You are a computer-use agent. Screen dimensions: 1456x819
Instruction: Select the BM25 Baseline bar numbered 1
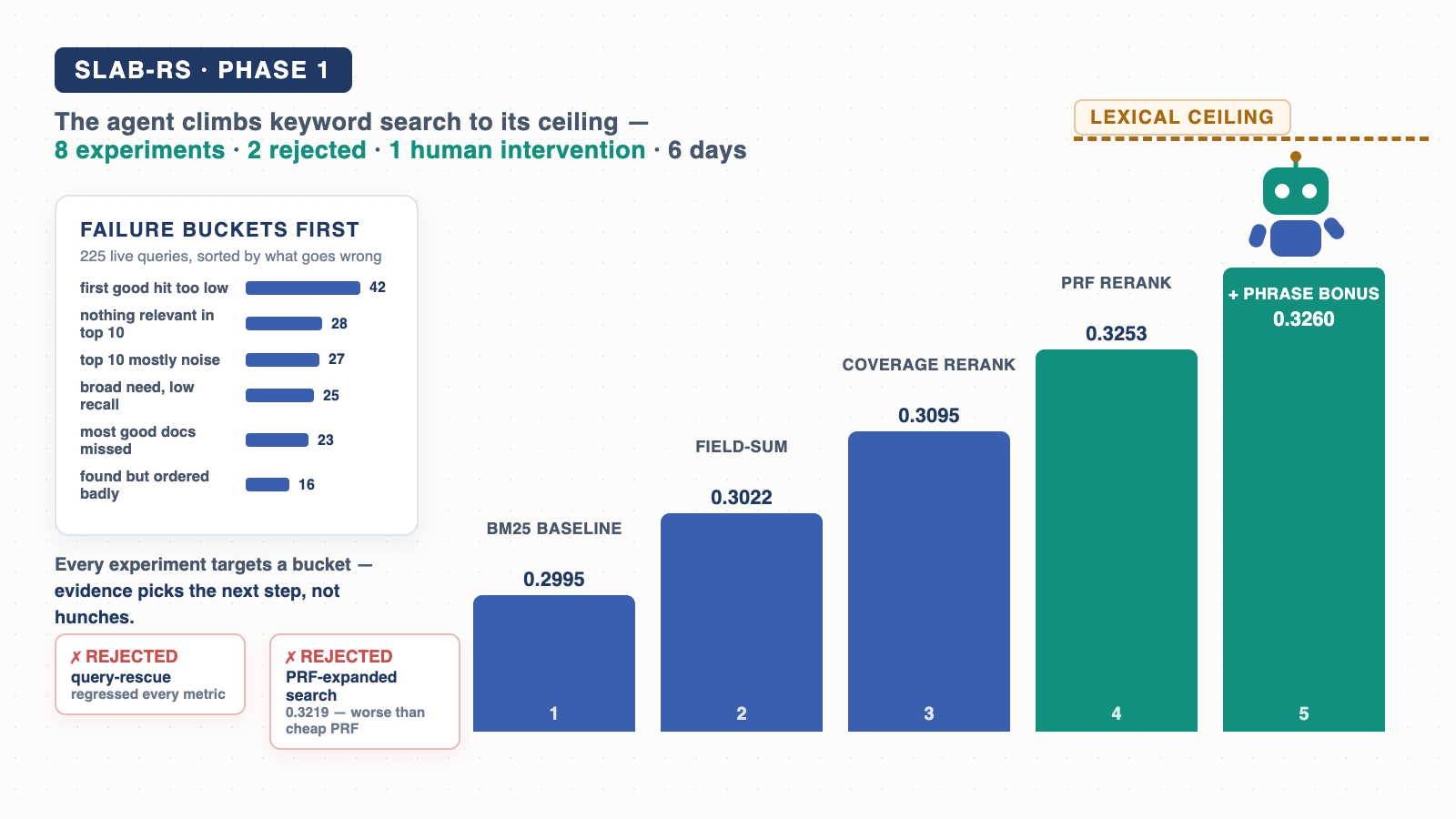pos(554,663)
